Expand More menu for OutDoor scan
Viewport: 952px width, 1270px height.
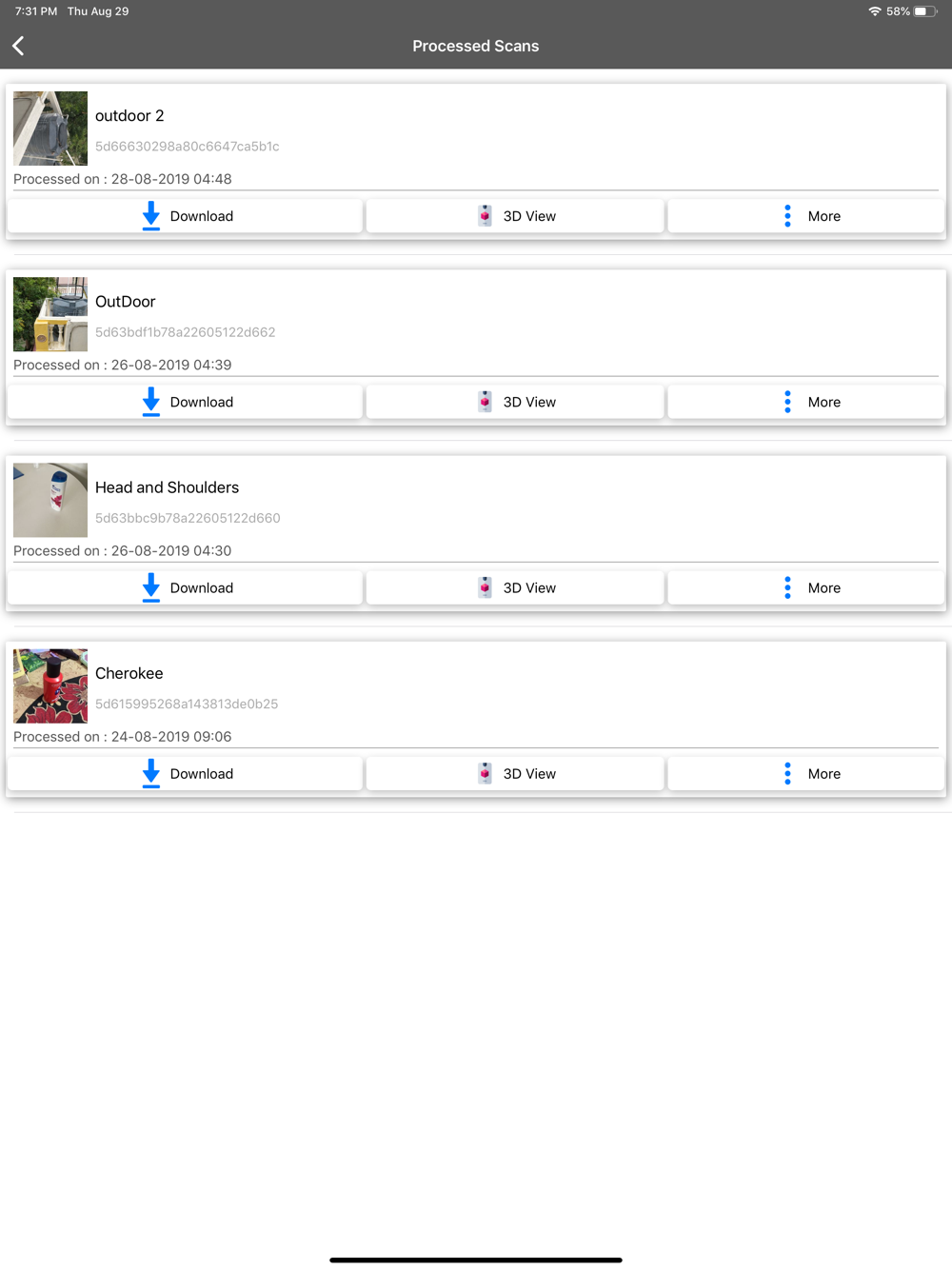point(787,402)
